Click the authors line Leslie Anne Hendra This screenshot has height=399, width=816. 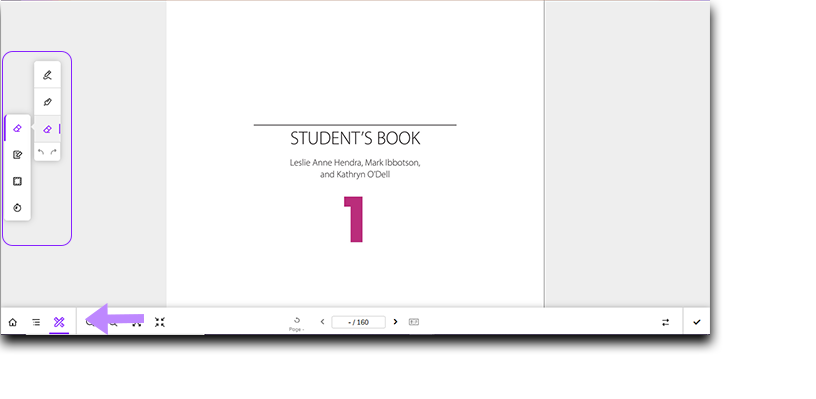click(x=355, y=163)
